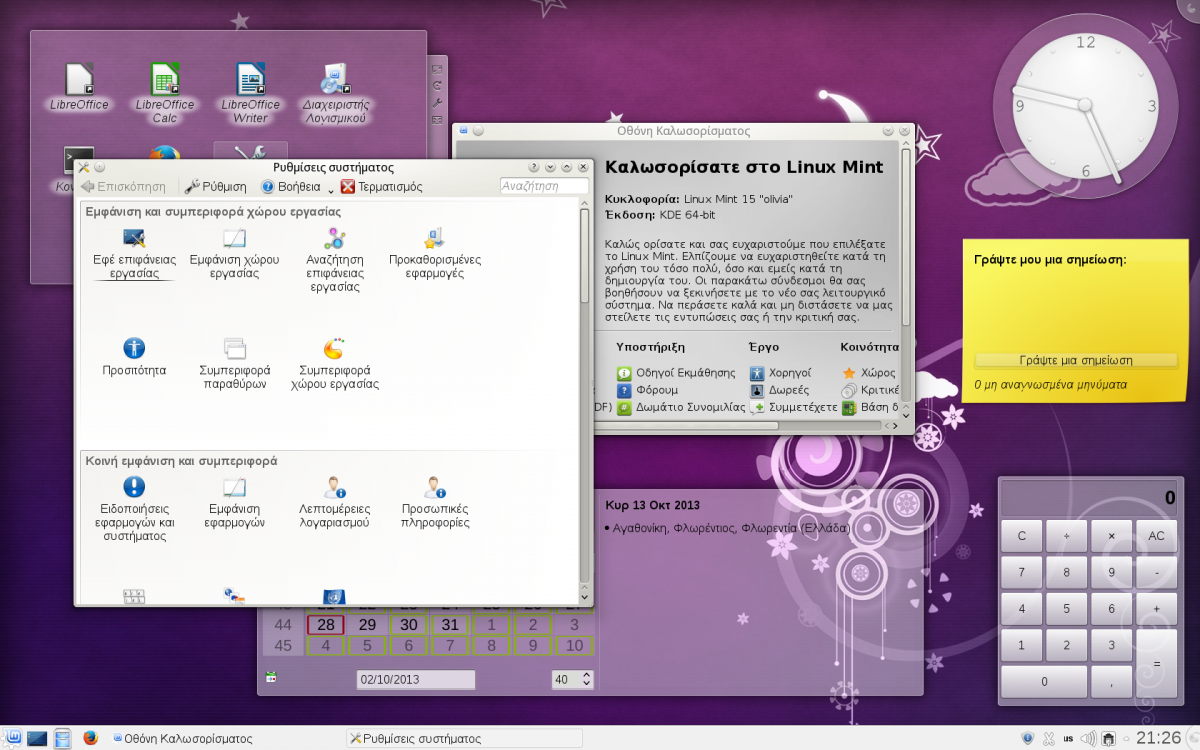The height and width of the screenshot is (750, 1200).
Task: Open the Συμμετέχετε get involved link
Action: pyautogui.click(x=794, y=407)
